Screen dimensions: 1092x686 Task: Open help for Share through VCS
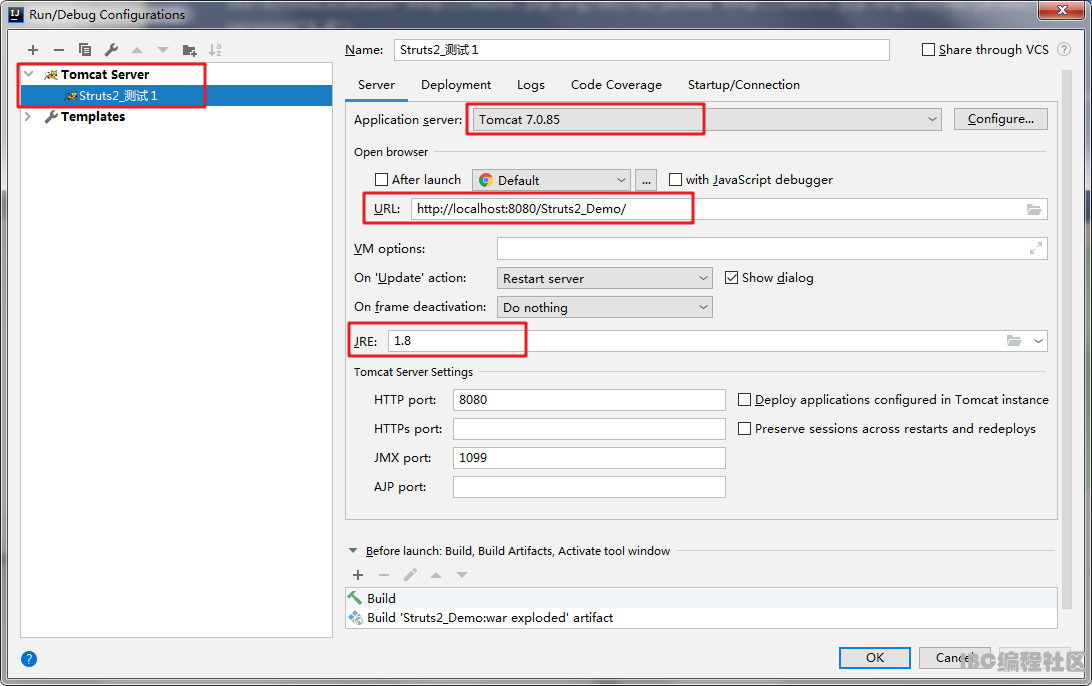1063,49
